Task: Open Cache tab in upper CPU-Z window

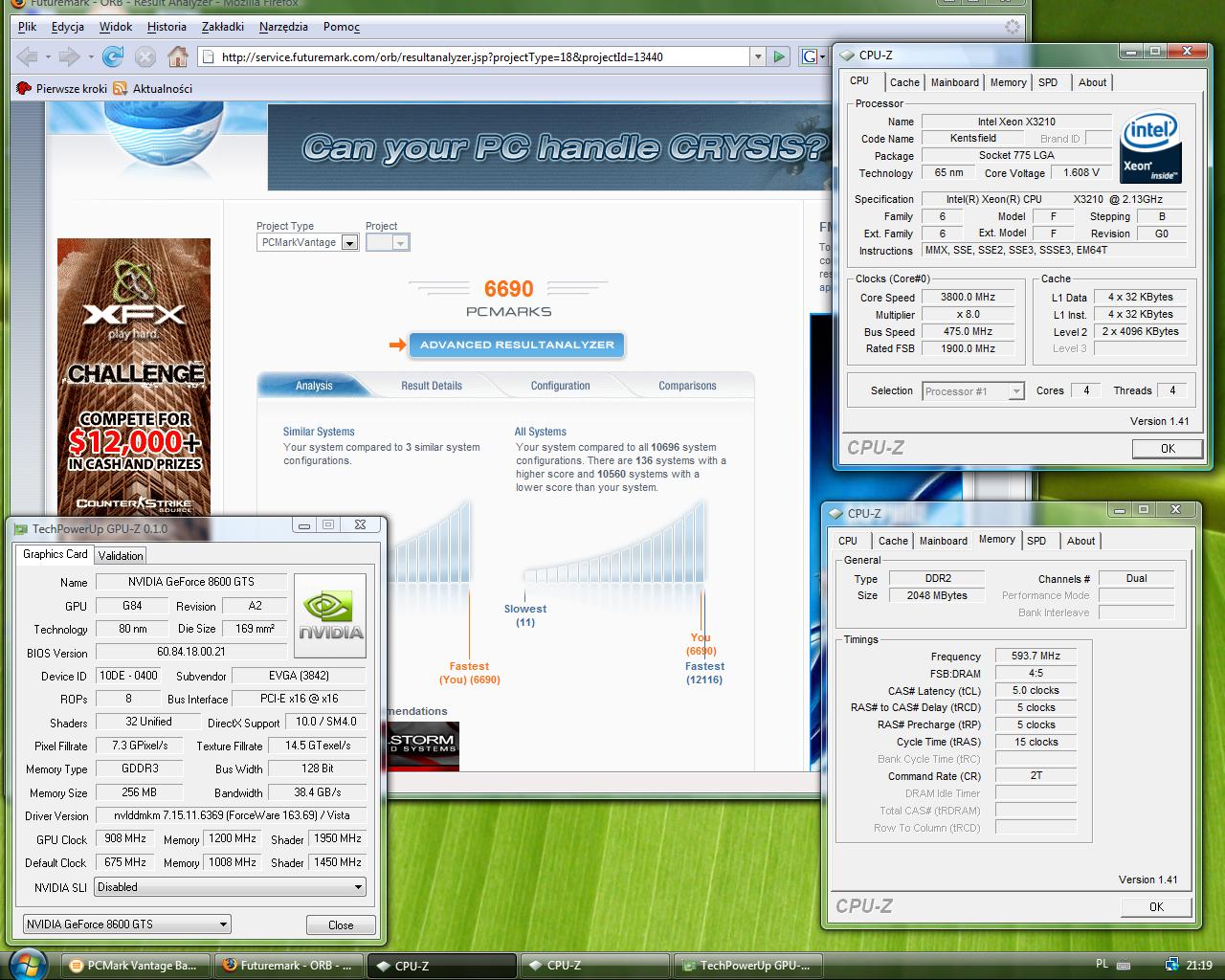Action: point(904,82)
